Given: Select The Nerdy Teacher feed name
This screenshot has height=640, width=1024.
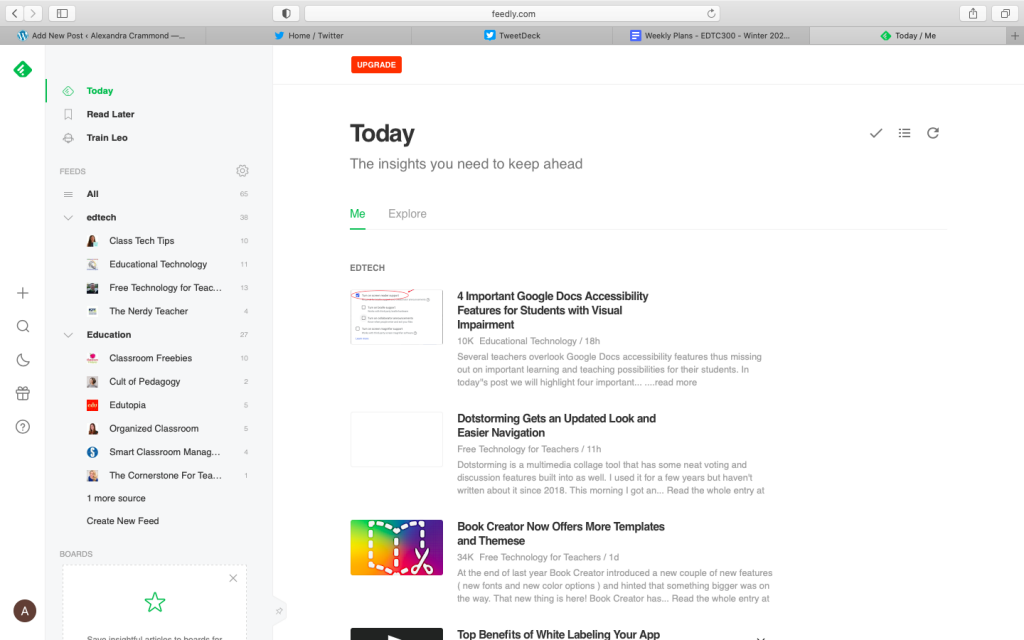Looking at the screenshot, I should (x=148, y=312).
